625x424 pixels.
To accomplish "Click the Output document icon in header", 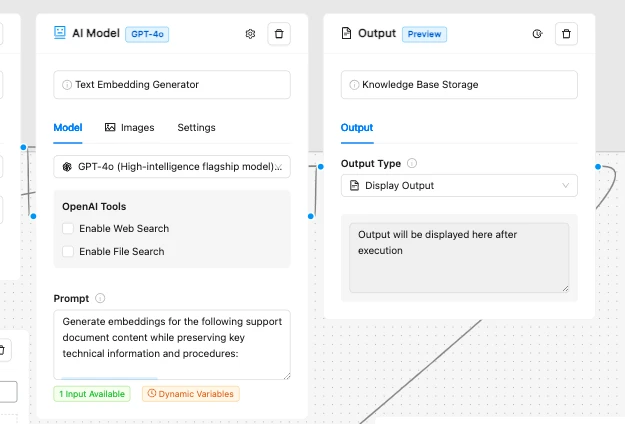I will (347, 33).
